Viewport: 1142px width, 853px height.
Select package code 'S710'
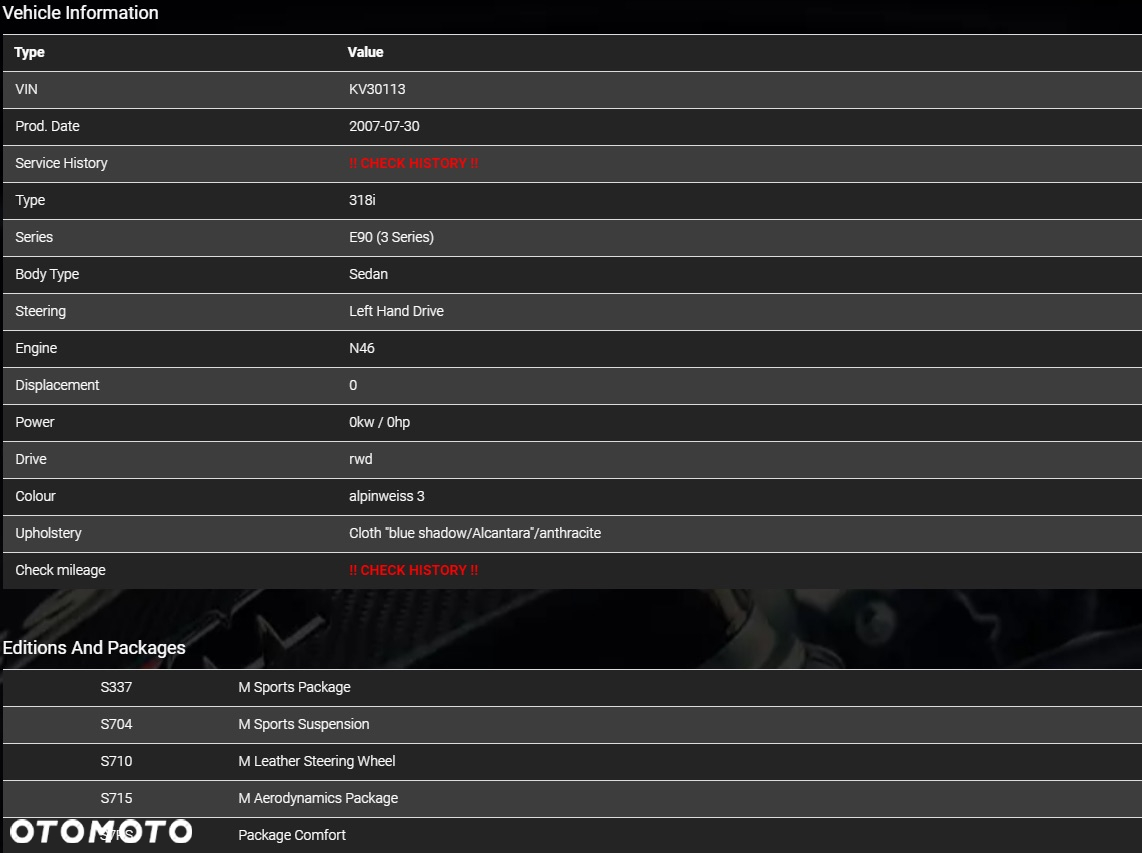(x=117, y=761)
